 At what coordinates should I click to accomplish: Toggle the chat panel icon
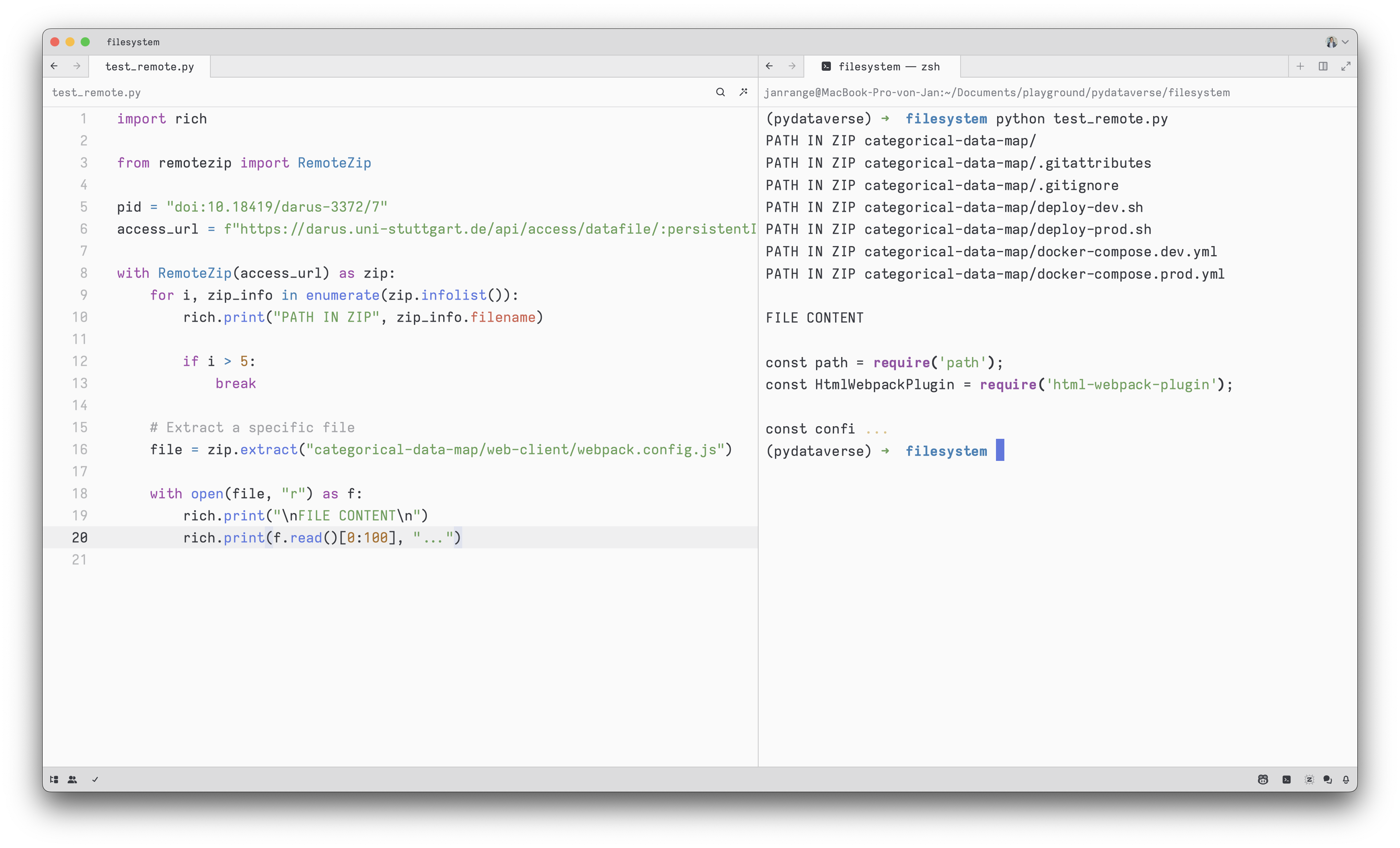[1327, 779]
